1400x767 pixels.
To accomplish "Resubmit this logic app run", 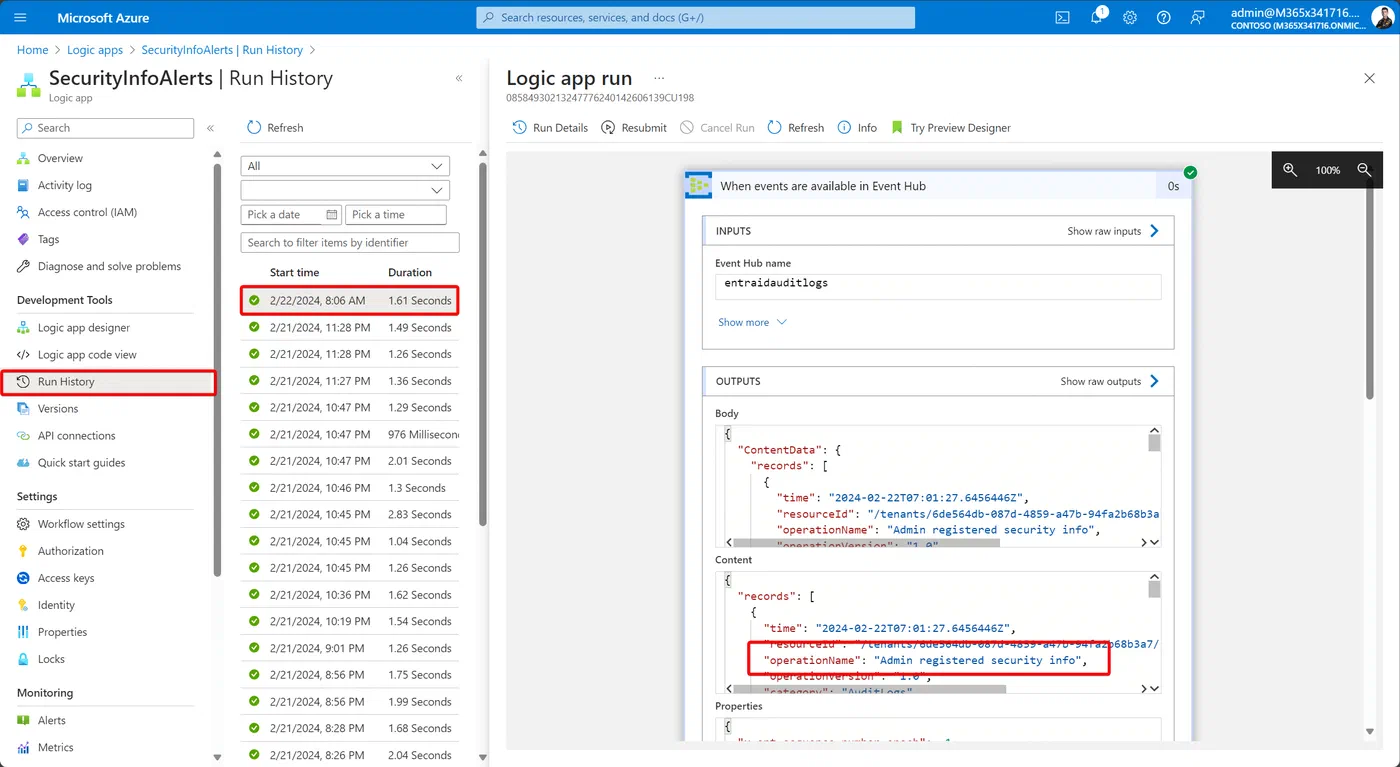I will pos(634,128).
